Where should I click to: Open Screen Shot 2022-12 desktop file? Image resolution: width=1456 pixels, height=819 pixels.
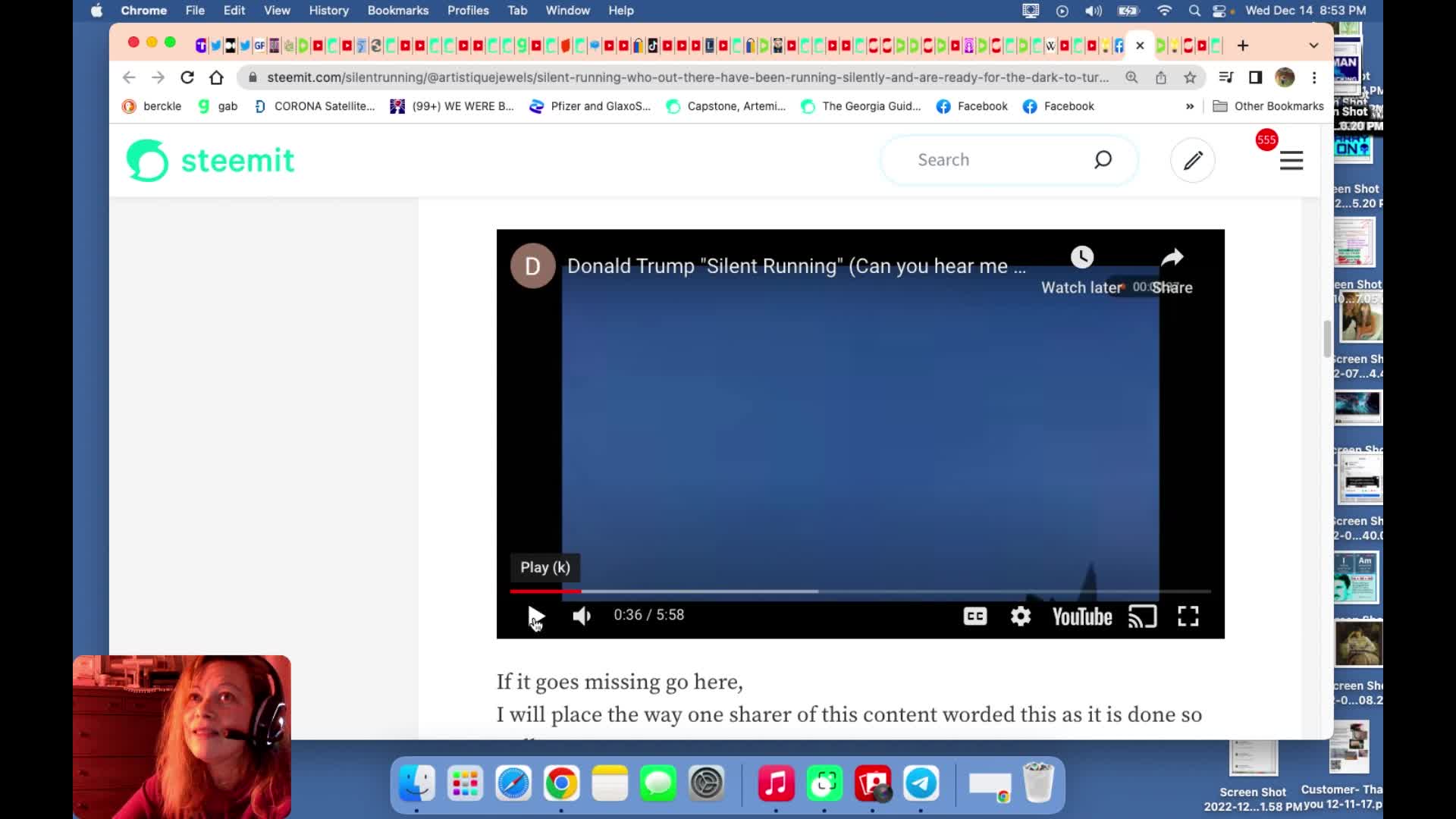(1253, 777)
